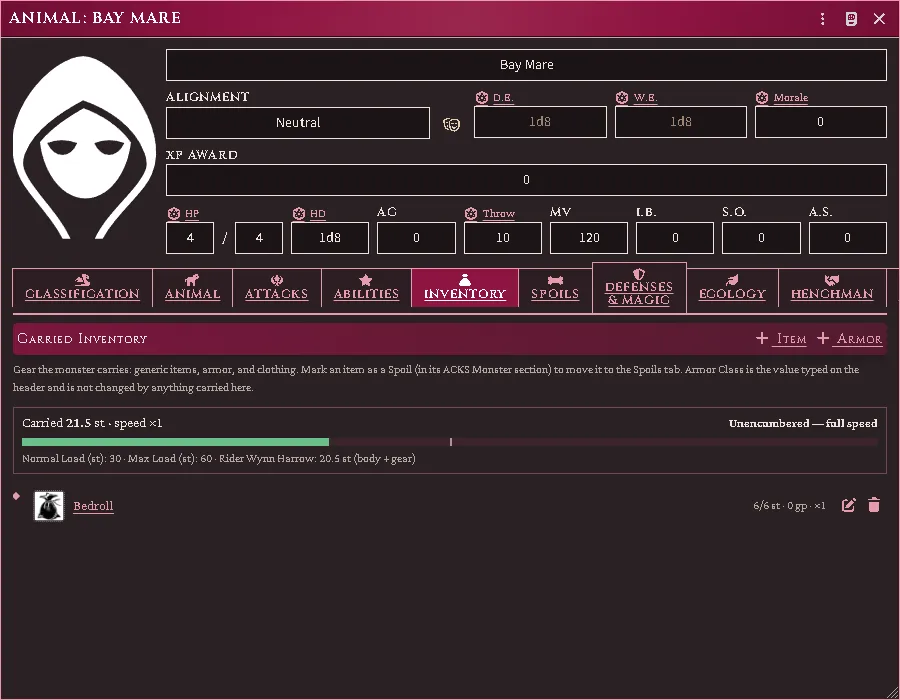Click the XP Award input field
Viewport: 900px width, 700px height.
(x=526, y=180)
